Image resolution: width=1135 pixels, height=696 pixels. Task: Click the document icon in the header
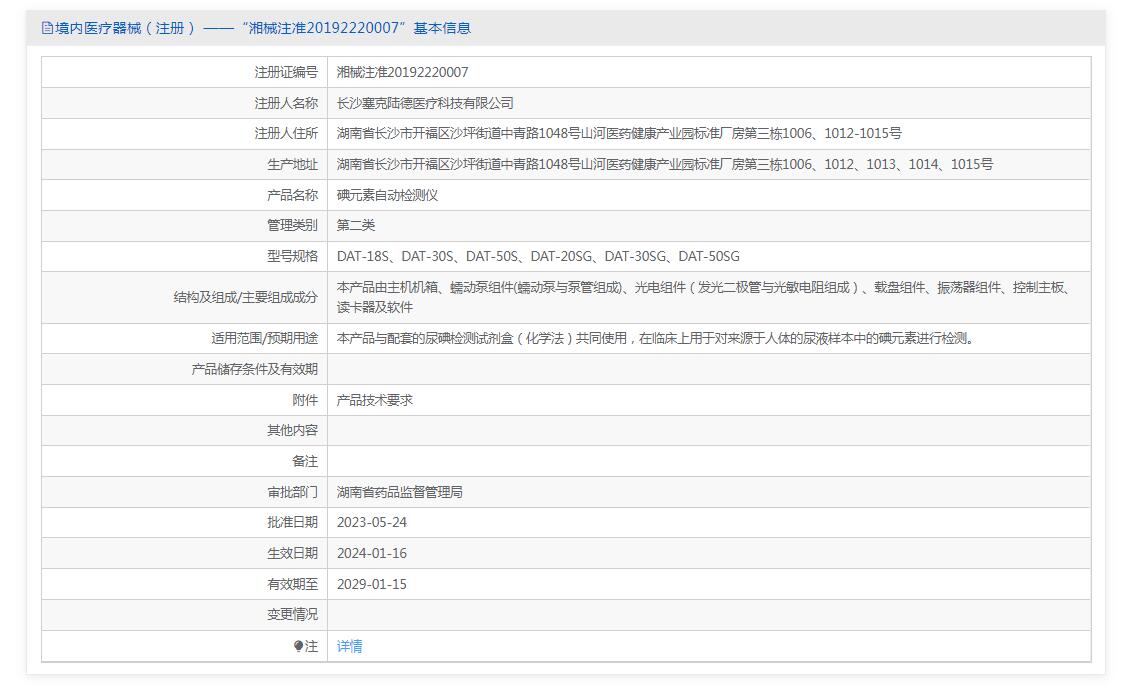click(x=47, y=28)
